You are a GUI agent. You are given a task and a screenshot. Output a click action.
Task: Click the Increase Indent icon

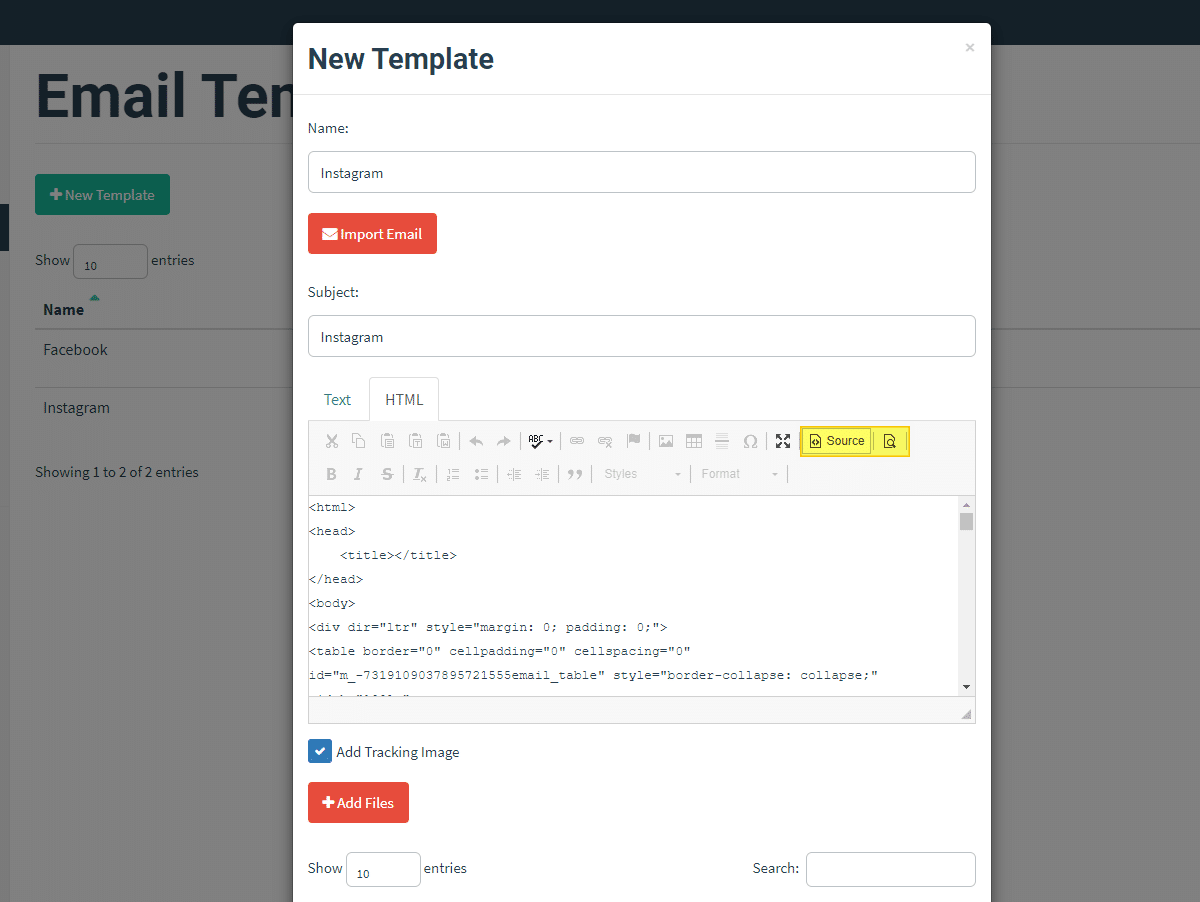tap(542, 474)
